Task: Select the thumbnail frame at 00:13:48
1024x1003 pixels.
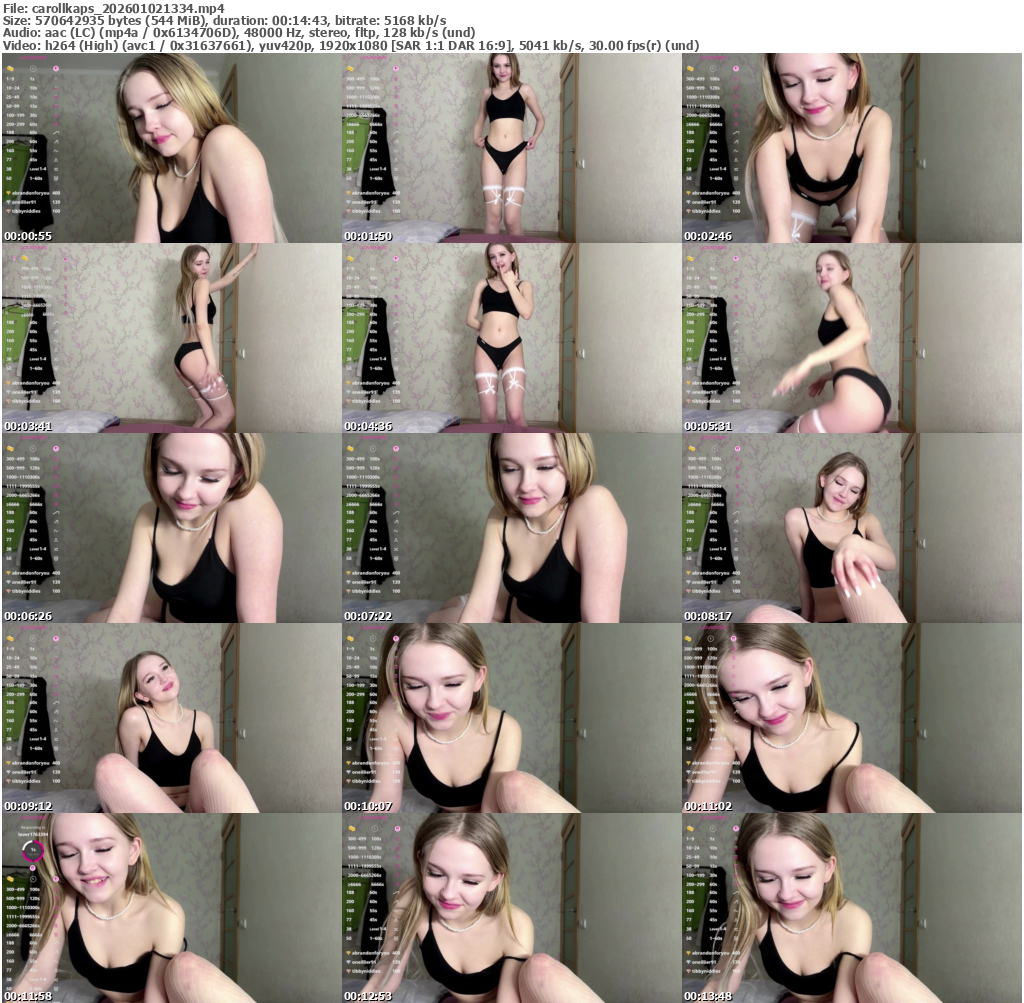Action: 852,908
